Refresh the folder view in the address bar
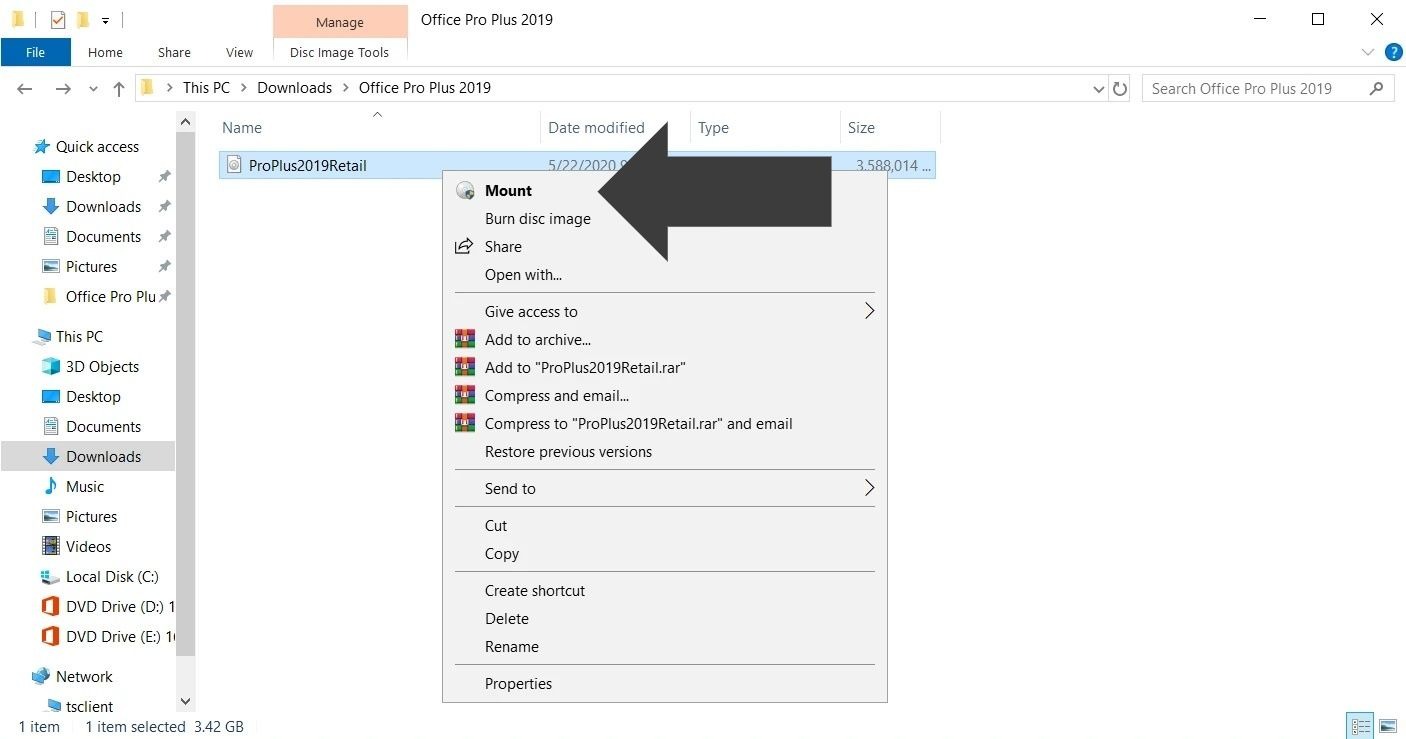 [1120, 88]
